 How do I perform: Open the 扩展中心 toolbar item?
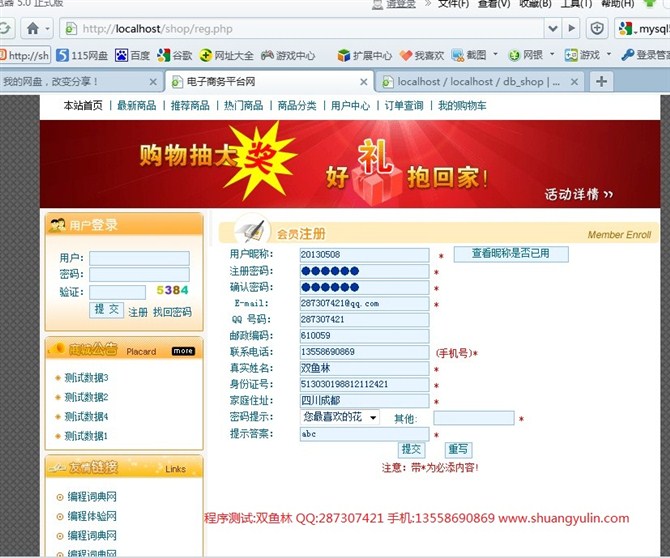[x=364, y=55]
